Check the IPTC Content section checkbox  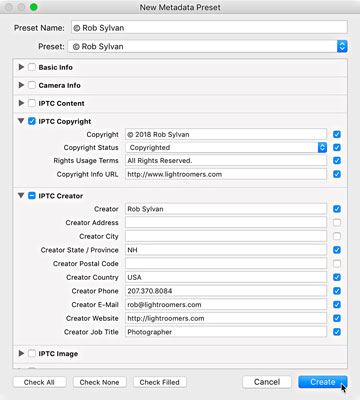click(x=32, y=103)
